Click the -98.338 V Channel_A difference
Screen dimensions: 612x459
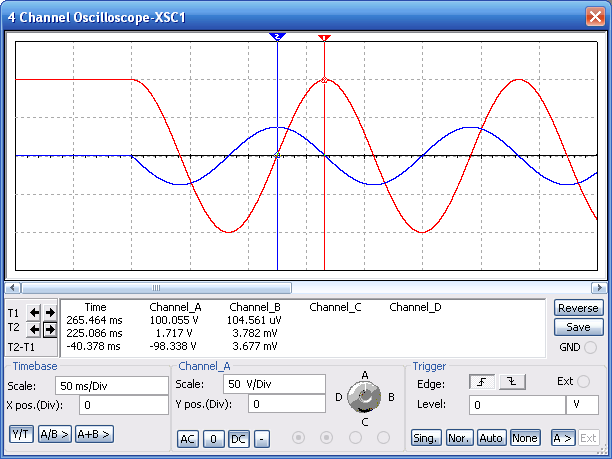[x=173, y=346]
